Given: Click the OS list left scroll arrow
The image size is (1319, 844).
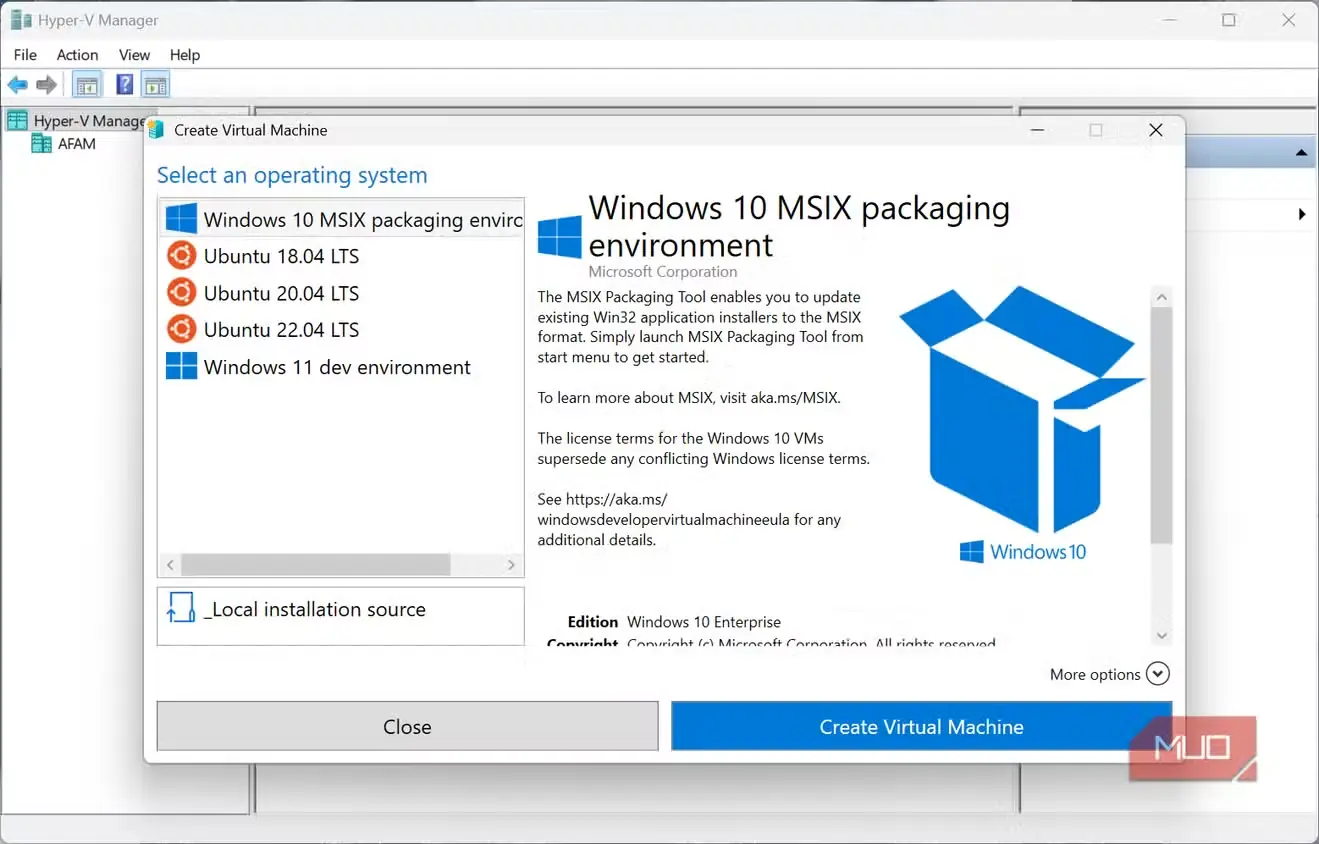Looking at the screenshot, I should click(x=170, y=565).
